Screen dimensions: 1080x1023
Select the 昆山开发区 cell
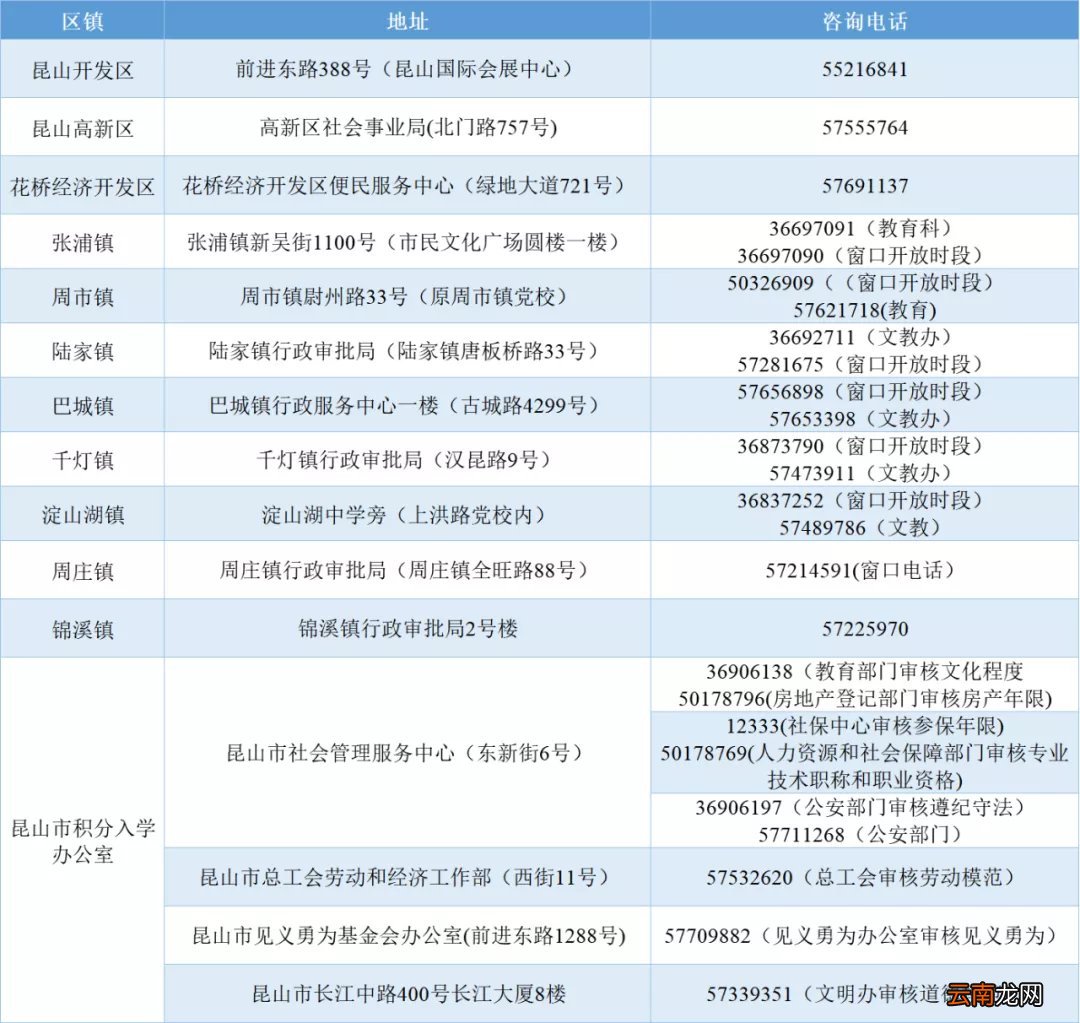[x=83, y=70]
